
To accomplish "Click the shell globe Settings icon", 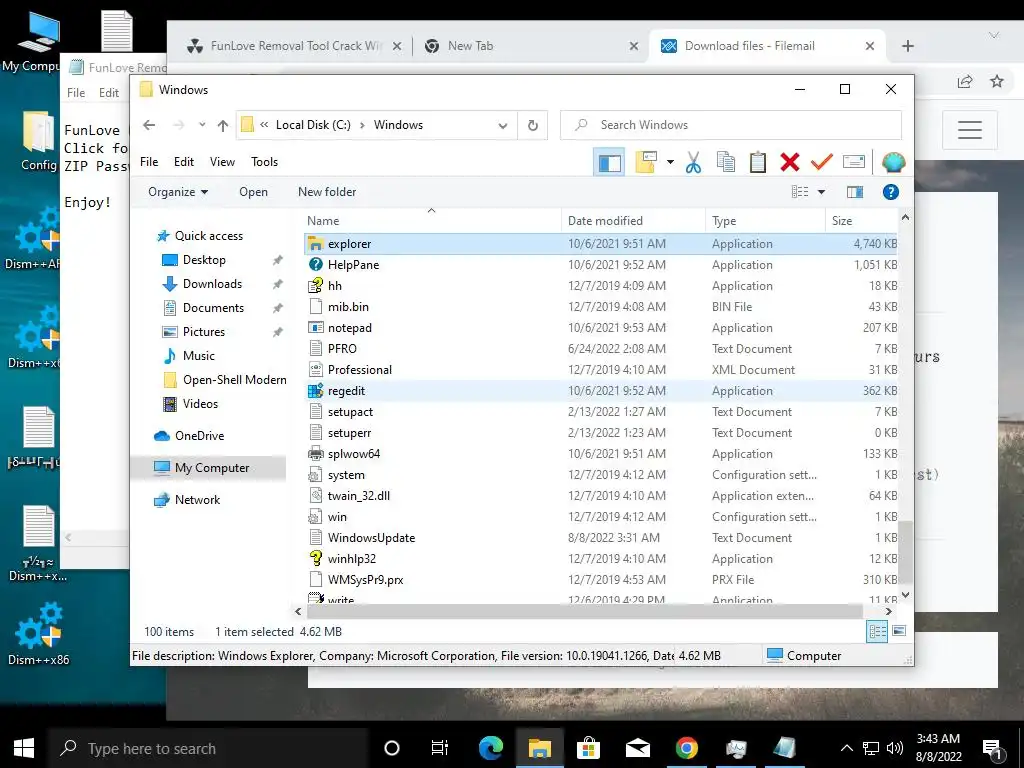I will coord(893,162).
